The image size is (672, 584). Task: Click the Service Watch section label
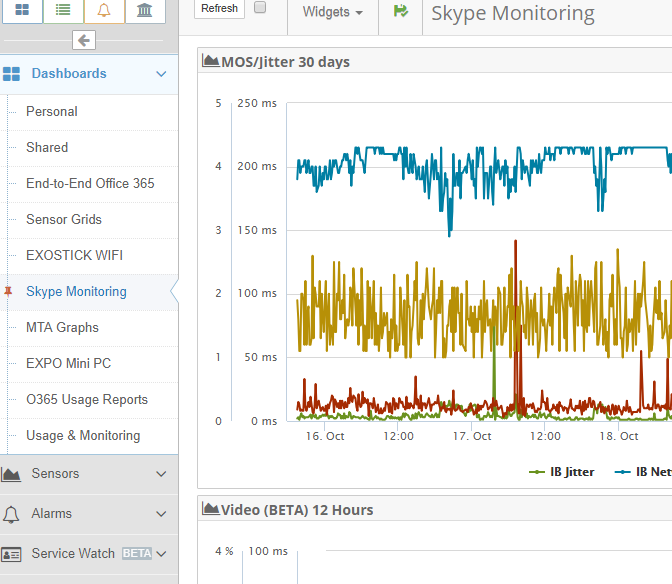pos(73,553)
